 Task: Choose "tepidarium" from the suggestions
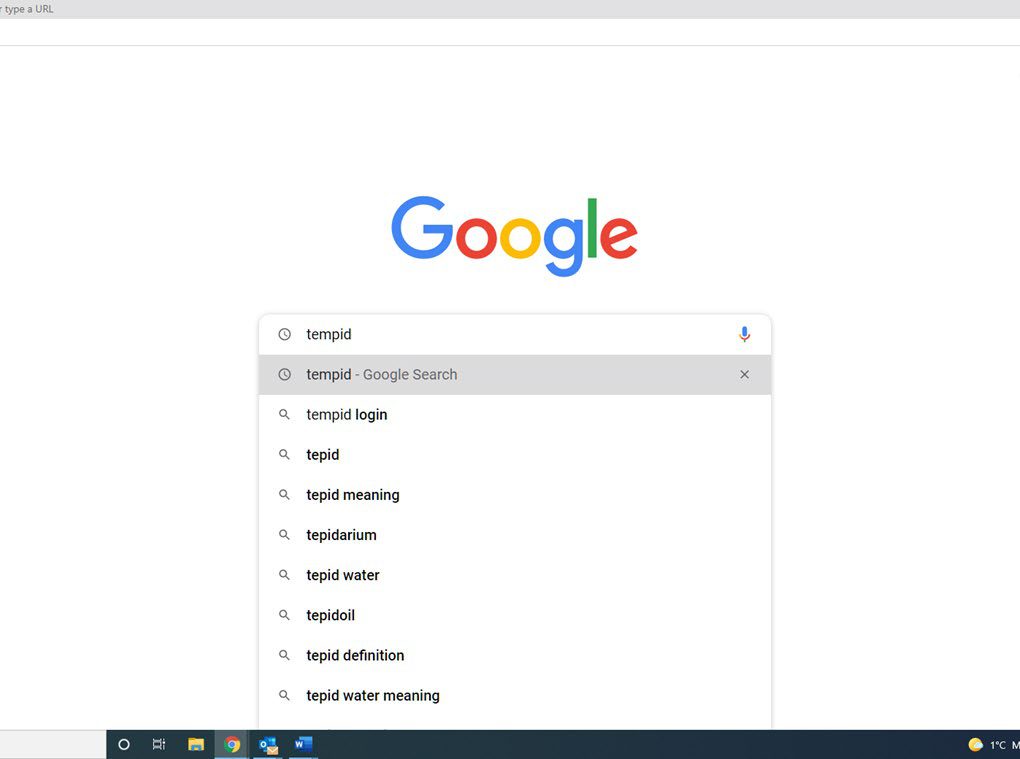coord(341,535)
